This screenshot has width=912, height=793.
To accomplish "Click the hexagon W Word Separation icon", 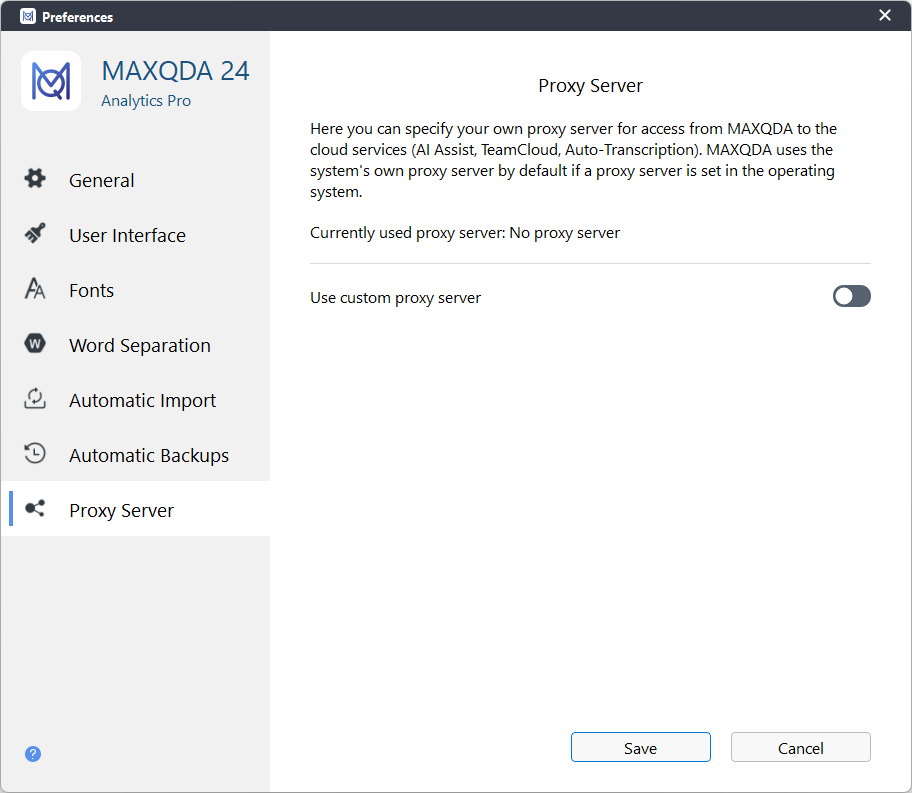I will click(35, 343).
